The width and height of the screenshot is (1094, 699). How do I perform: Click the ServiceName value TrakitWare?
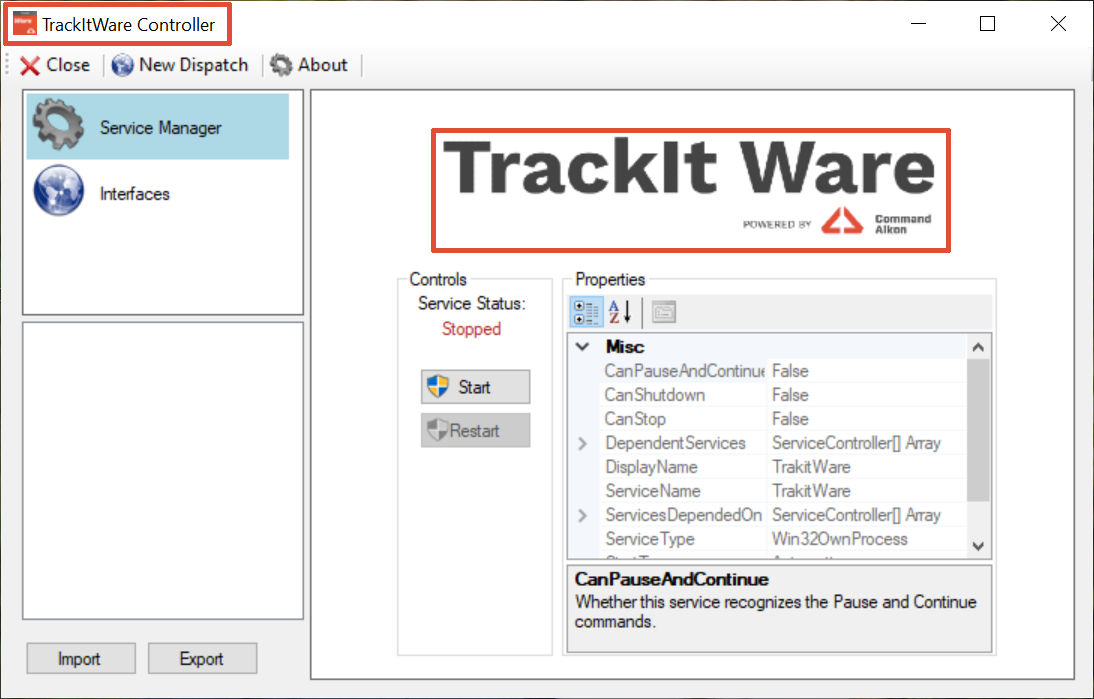pyautogui.click(x=811, y=491)
